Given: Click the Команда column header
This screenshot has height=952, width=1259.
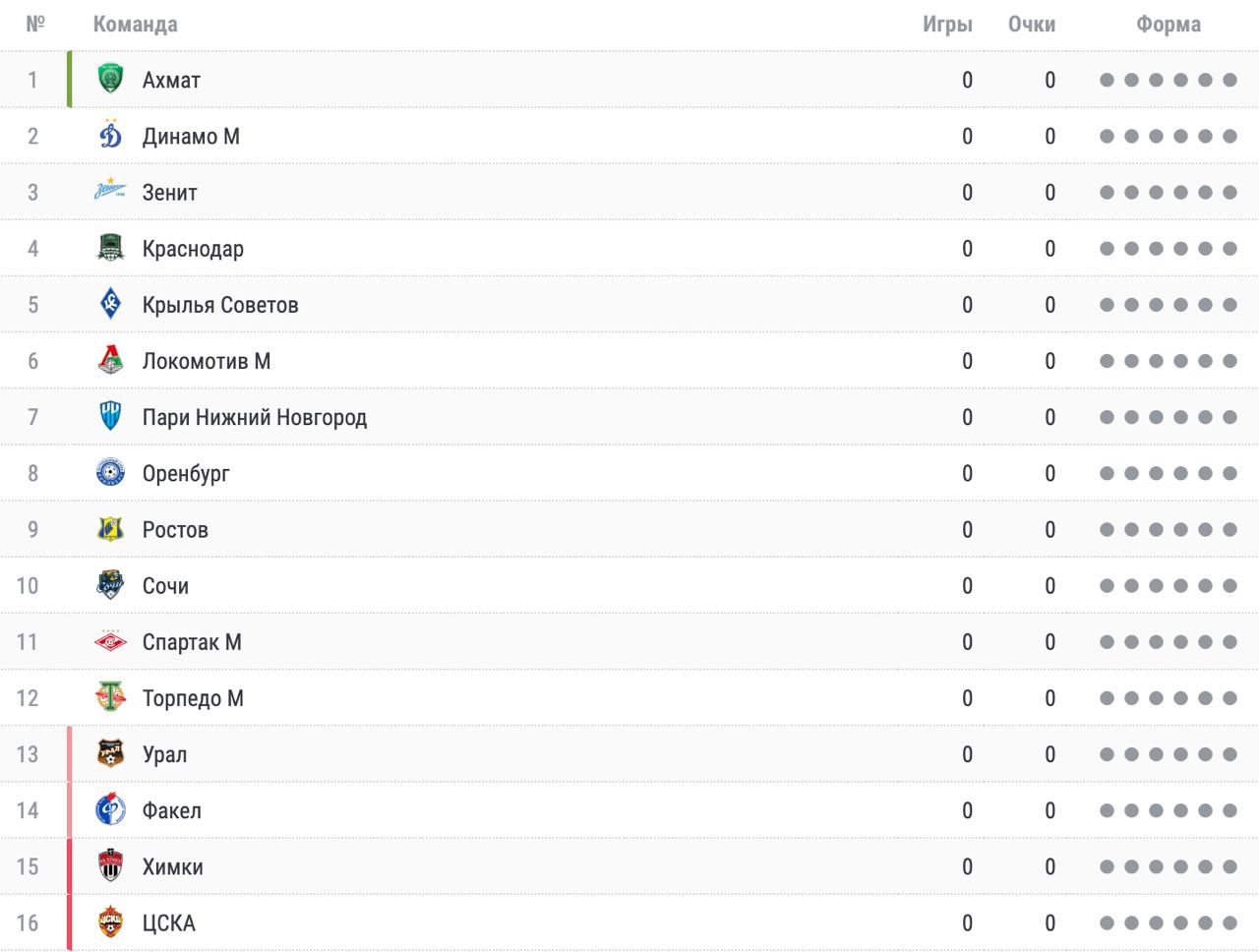Looking at the screenshot, I should click(136, 25).
